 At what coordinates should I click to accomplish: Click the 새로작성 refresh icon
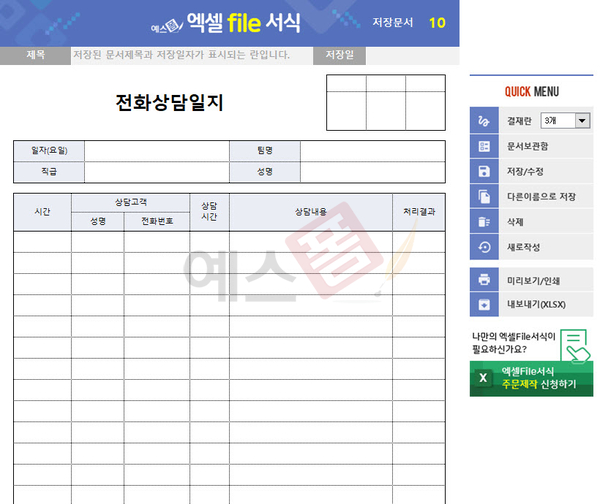click(x=484, y=247)
